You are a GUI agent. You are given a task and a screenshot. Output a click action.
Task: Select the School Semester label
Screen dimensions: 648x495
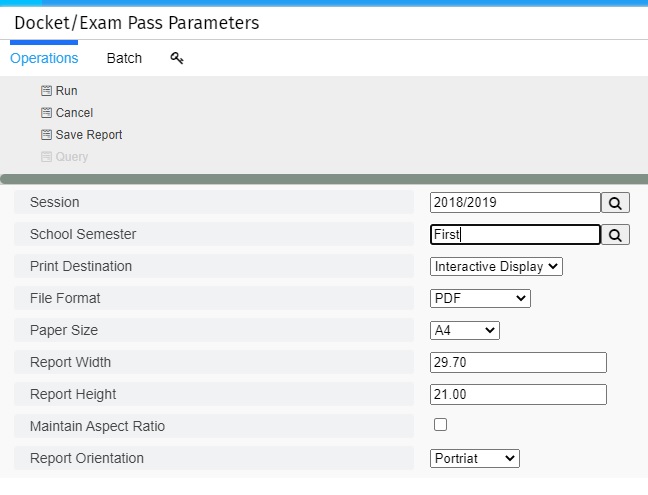click(83, 234)
